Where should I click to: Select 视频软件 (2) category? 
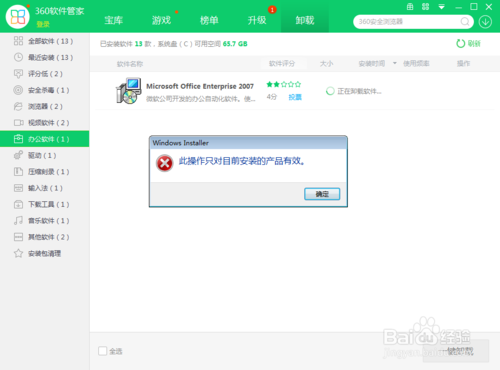pyautogui.click(x=45, y=123)
